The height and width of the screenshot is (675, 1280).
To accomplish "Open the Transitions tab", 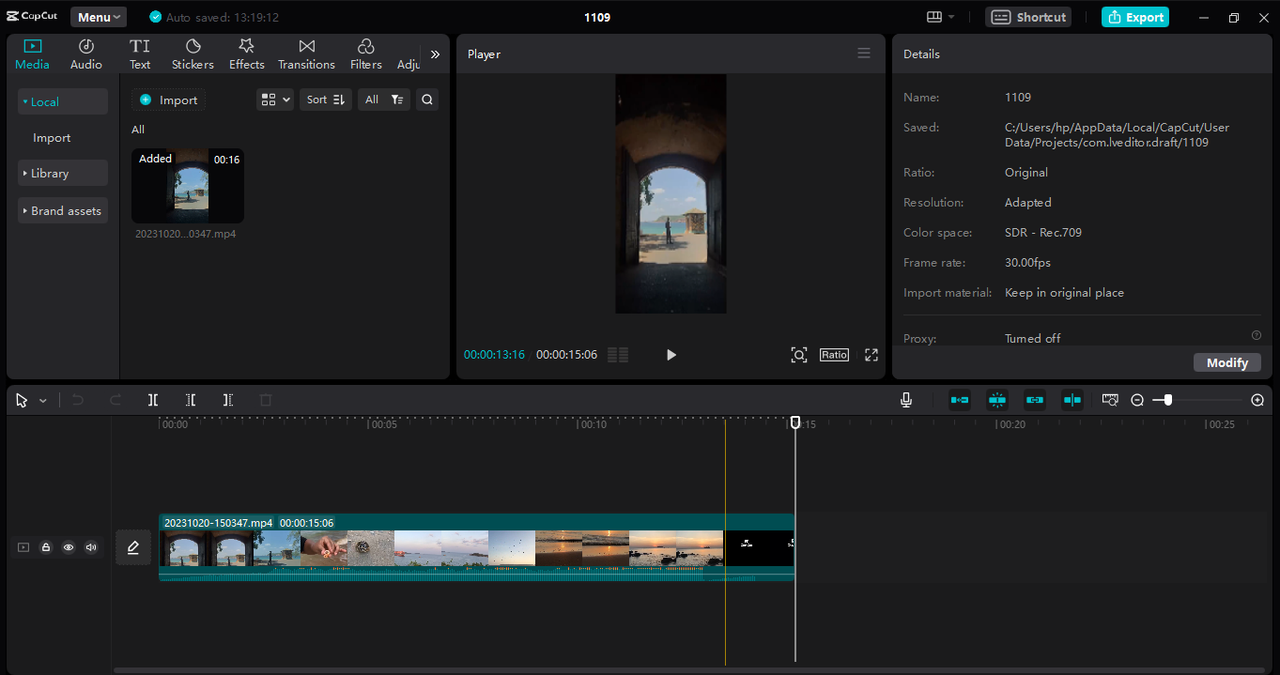I will 306,54.
